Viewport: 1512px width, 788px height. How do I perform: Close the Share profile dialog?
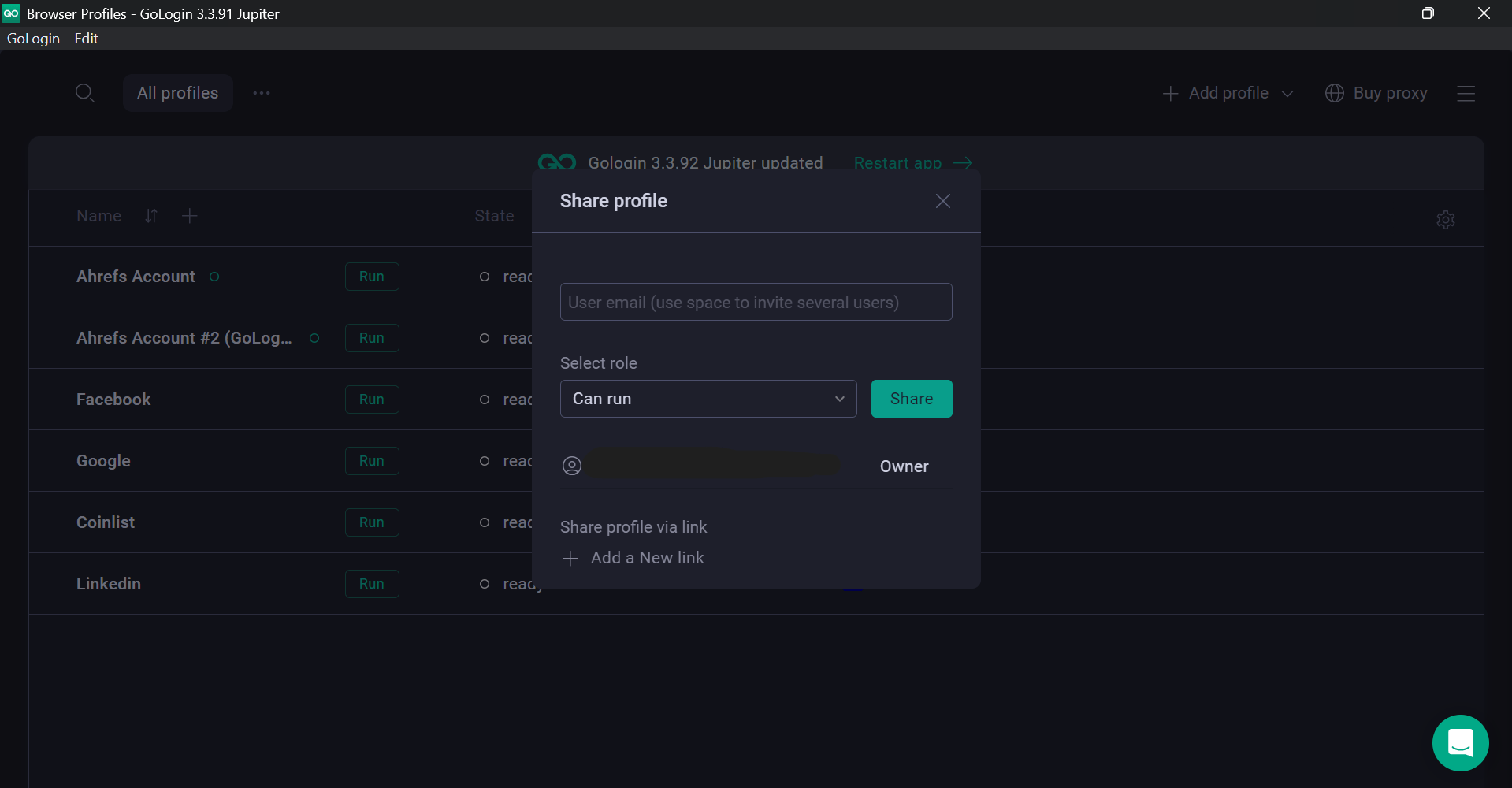tap(942, 201)
